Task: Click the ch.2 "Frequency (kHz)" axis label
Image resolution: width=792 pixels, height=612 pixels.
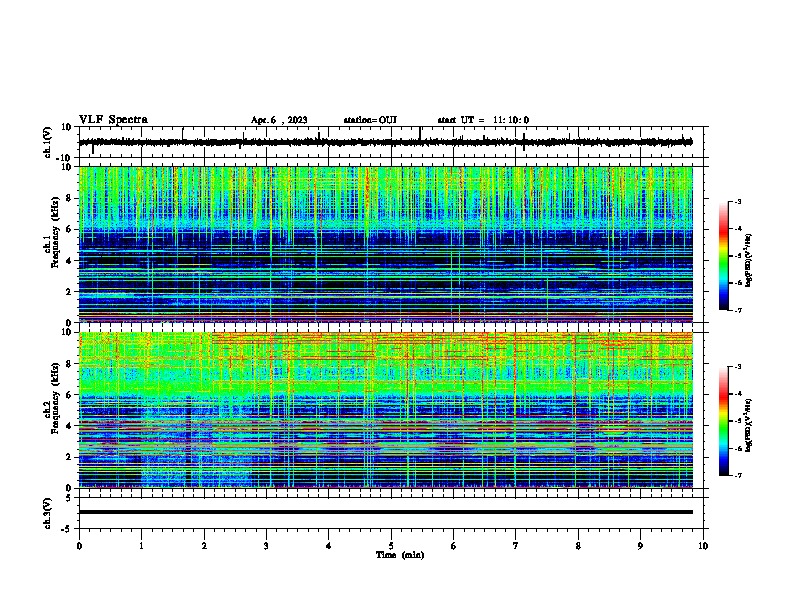Action: point(55,397)
